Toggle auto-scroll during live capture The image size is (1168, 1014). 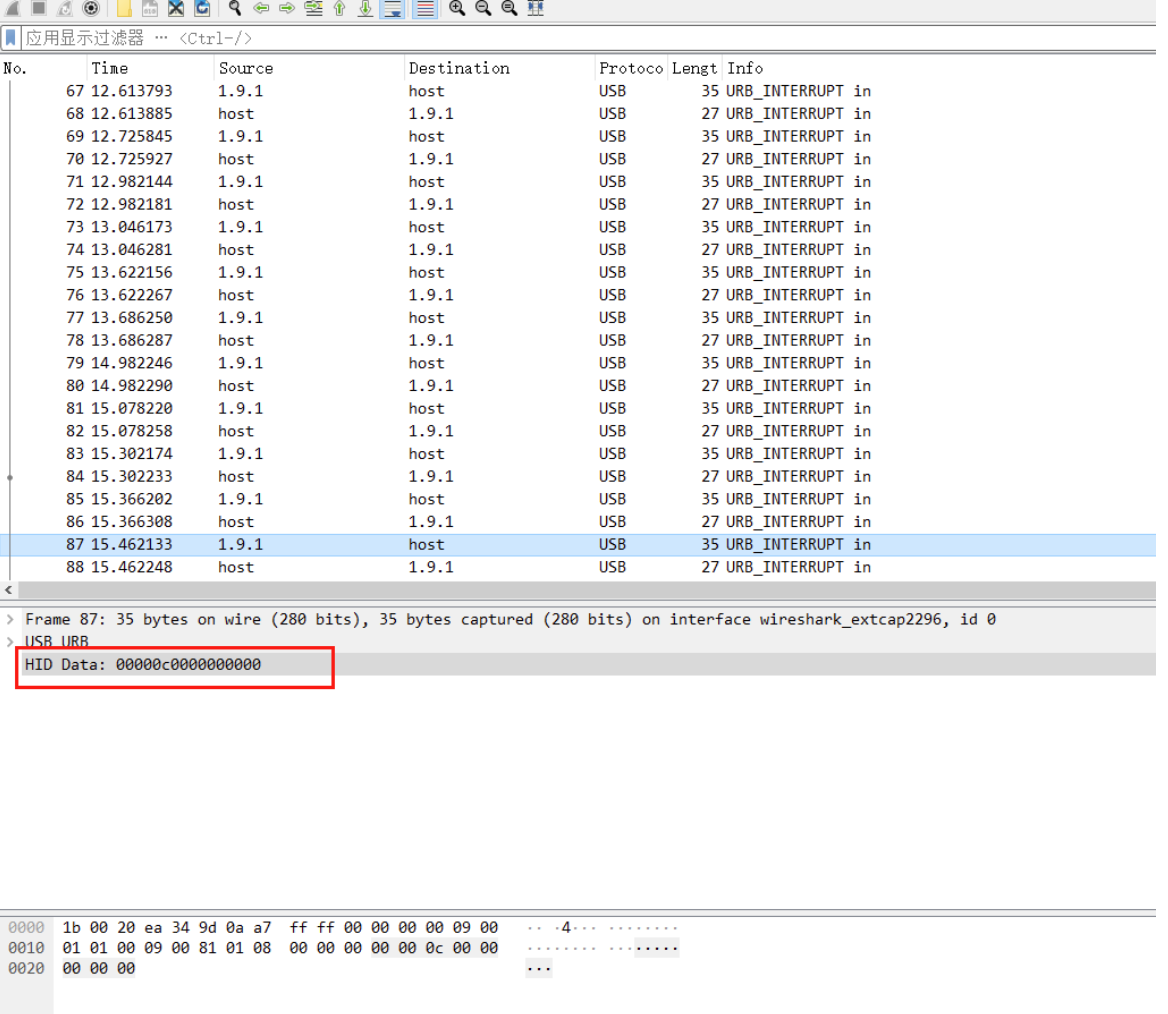[x=393, y=8]
